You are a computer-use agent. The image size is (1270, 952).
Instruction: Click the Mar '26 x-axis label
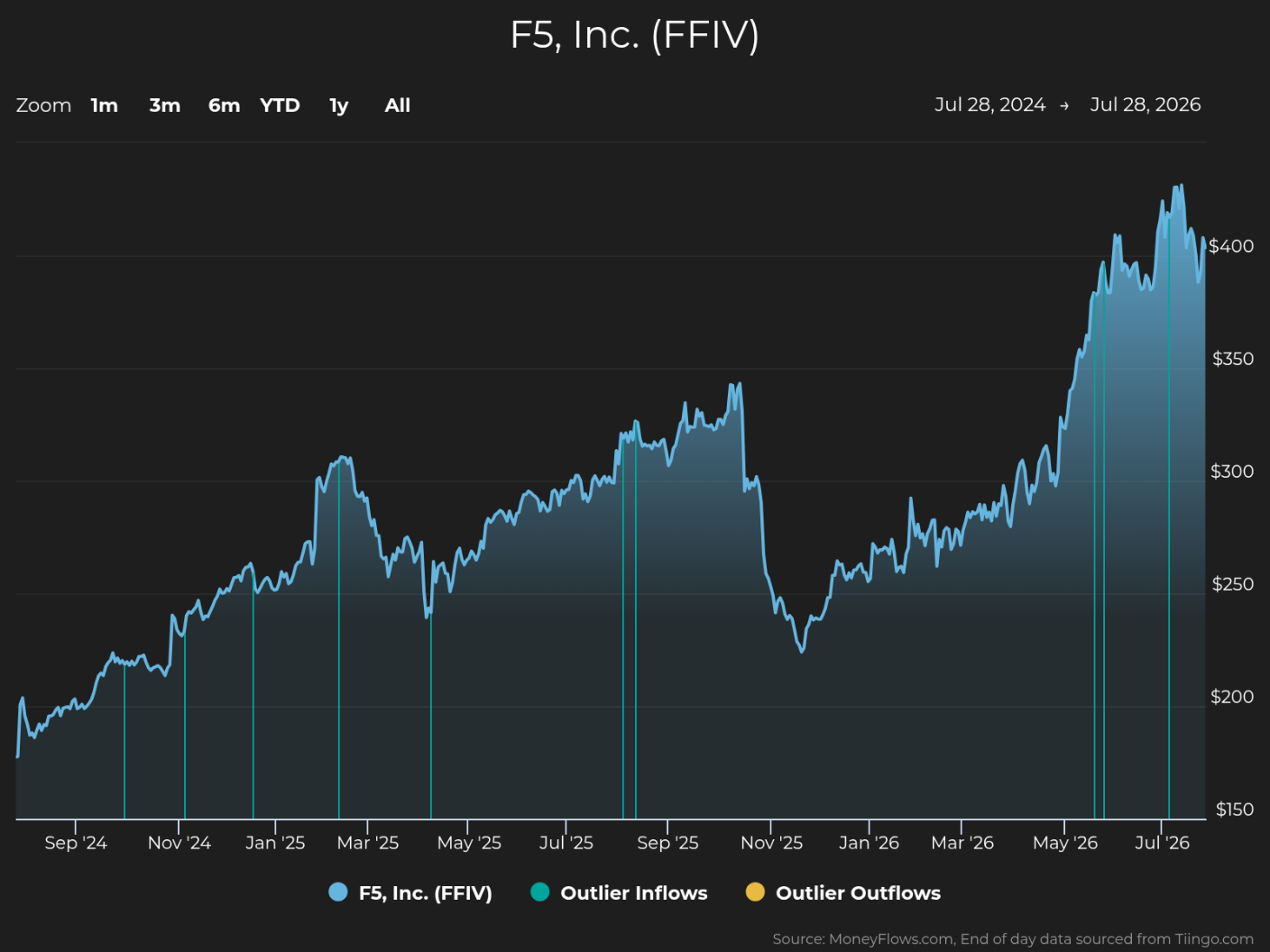[x=962, y=843]
